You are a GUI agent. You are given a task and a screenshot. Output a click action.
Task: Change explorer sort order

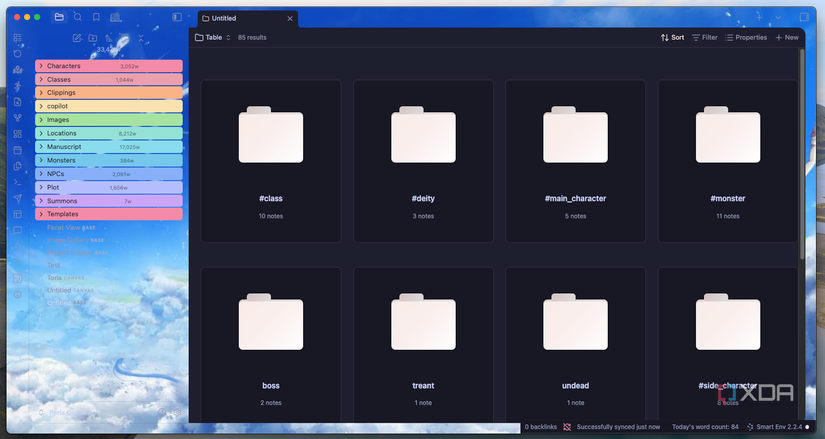(109, 38)
